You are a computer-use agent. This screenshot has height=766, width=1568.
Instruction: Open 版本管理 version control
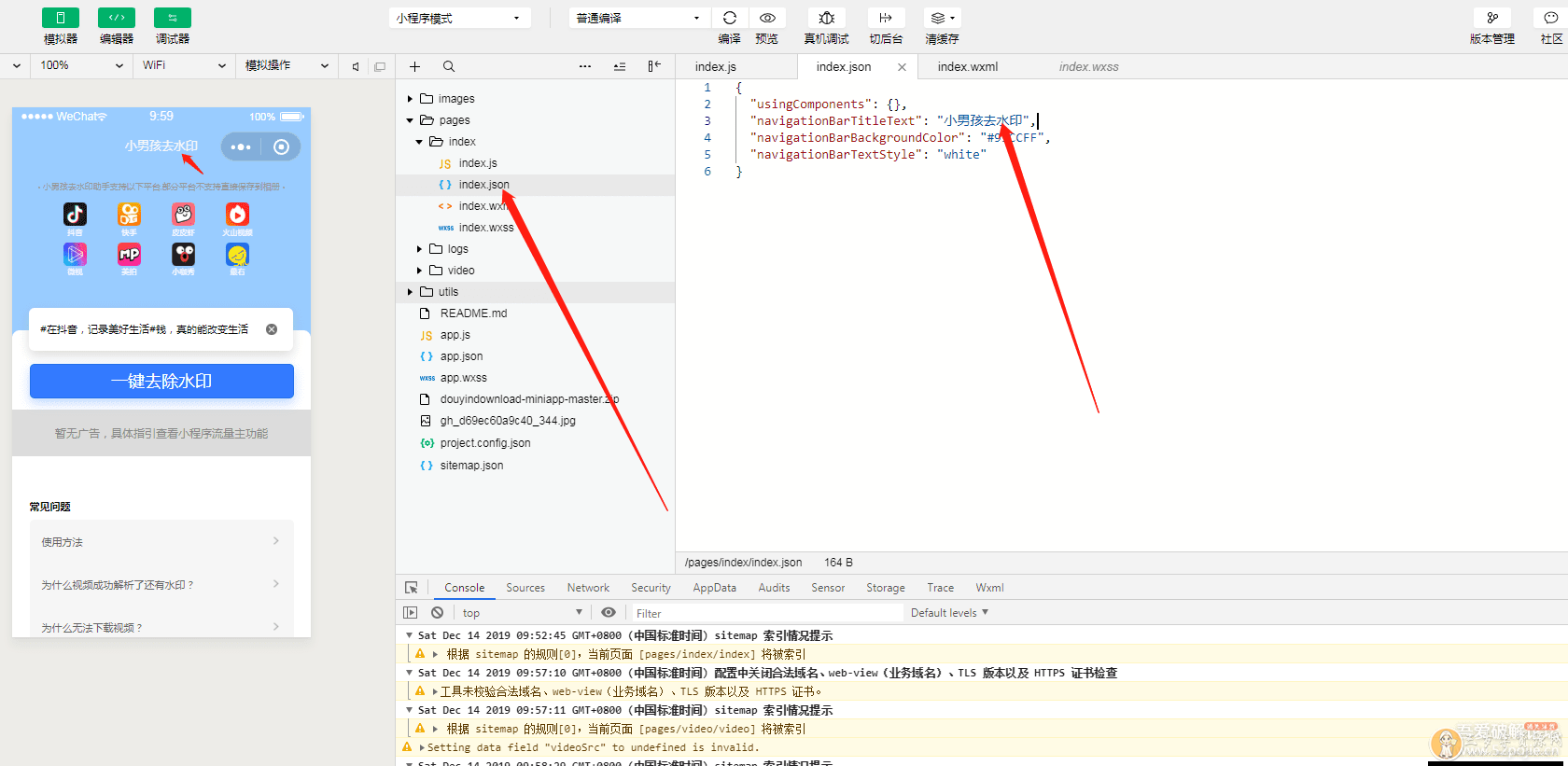point(1491,18)
